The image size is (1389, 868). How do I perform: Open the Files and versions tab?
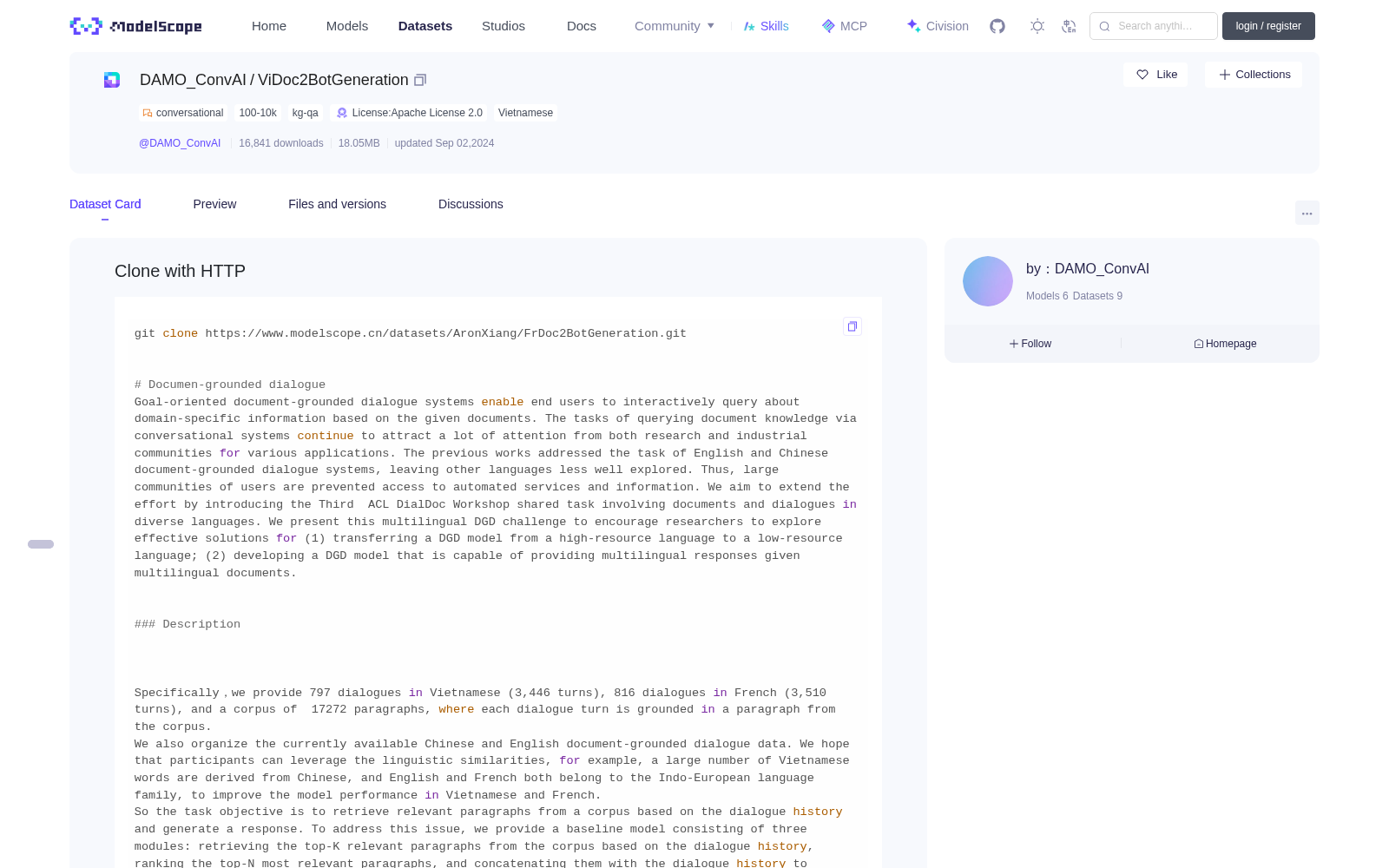tap(337, 204)
